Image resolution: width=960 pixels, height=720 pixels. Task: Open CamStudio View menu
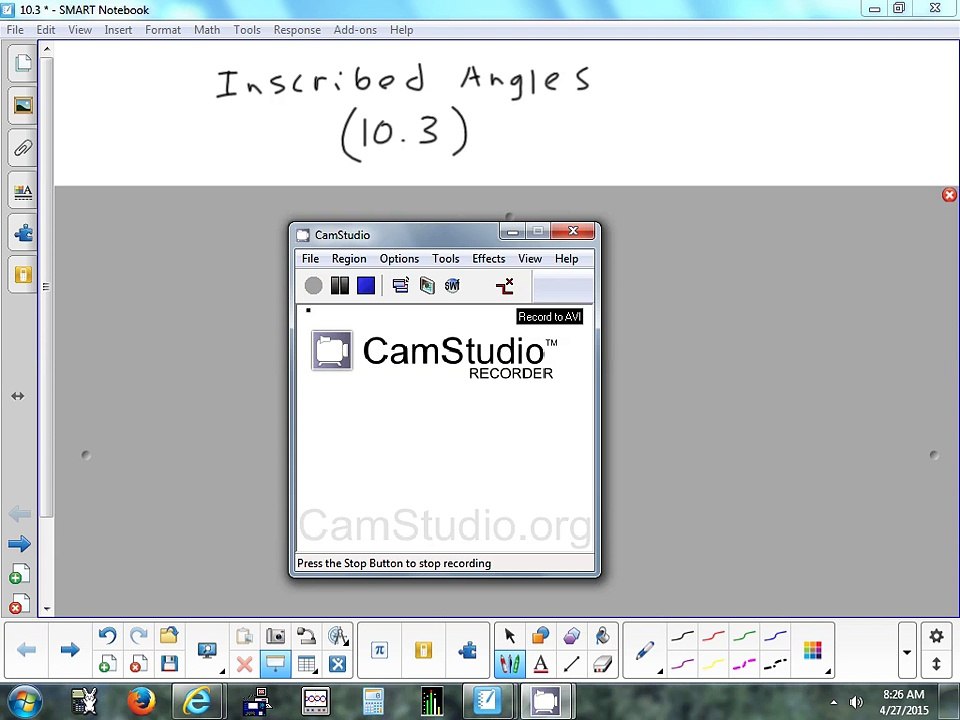pyautogui.click(x=530, y=259)
